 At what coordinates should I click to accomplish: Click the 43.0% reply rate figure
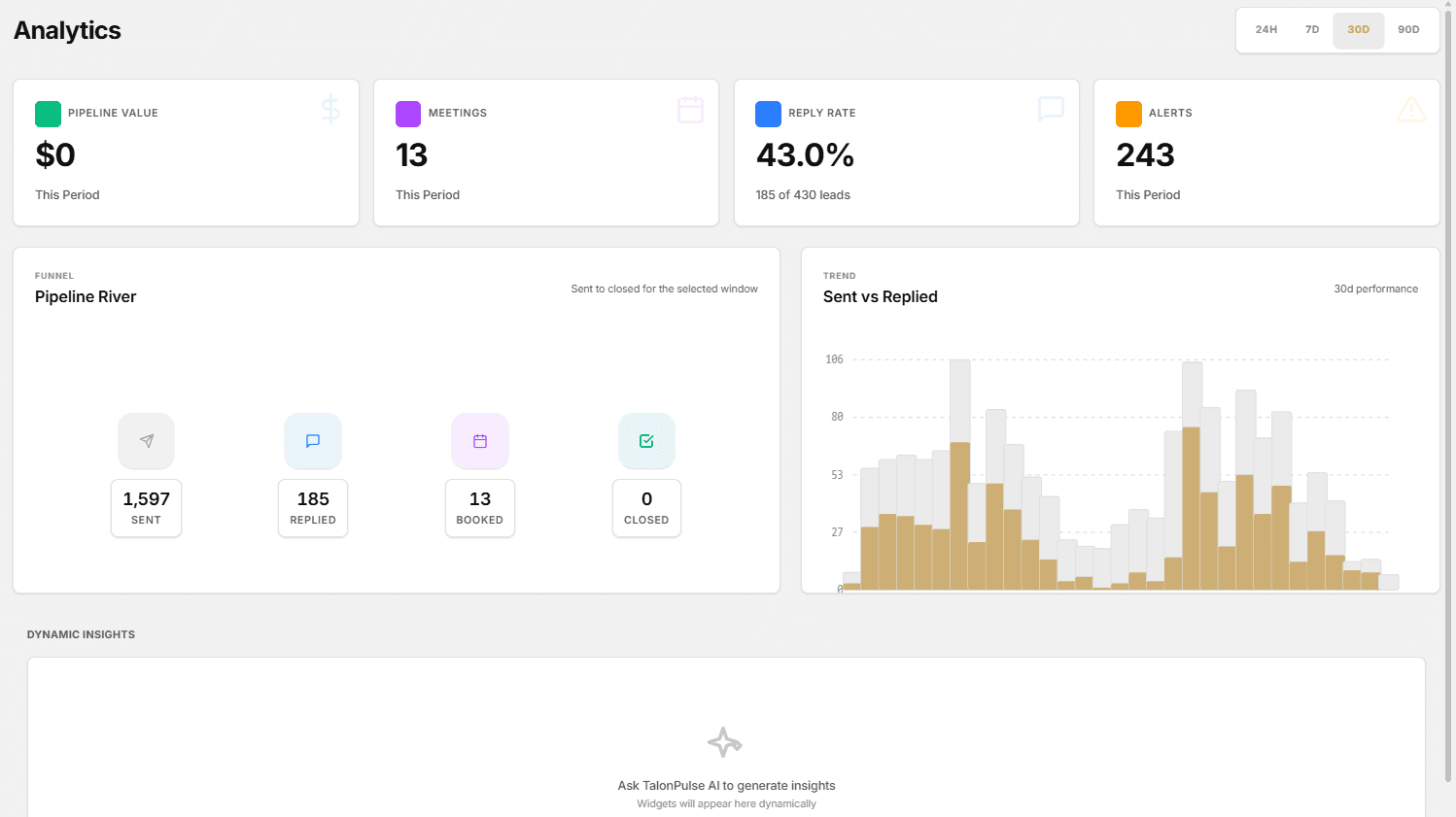coord(805,155)
